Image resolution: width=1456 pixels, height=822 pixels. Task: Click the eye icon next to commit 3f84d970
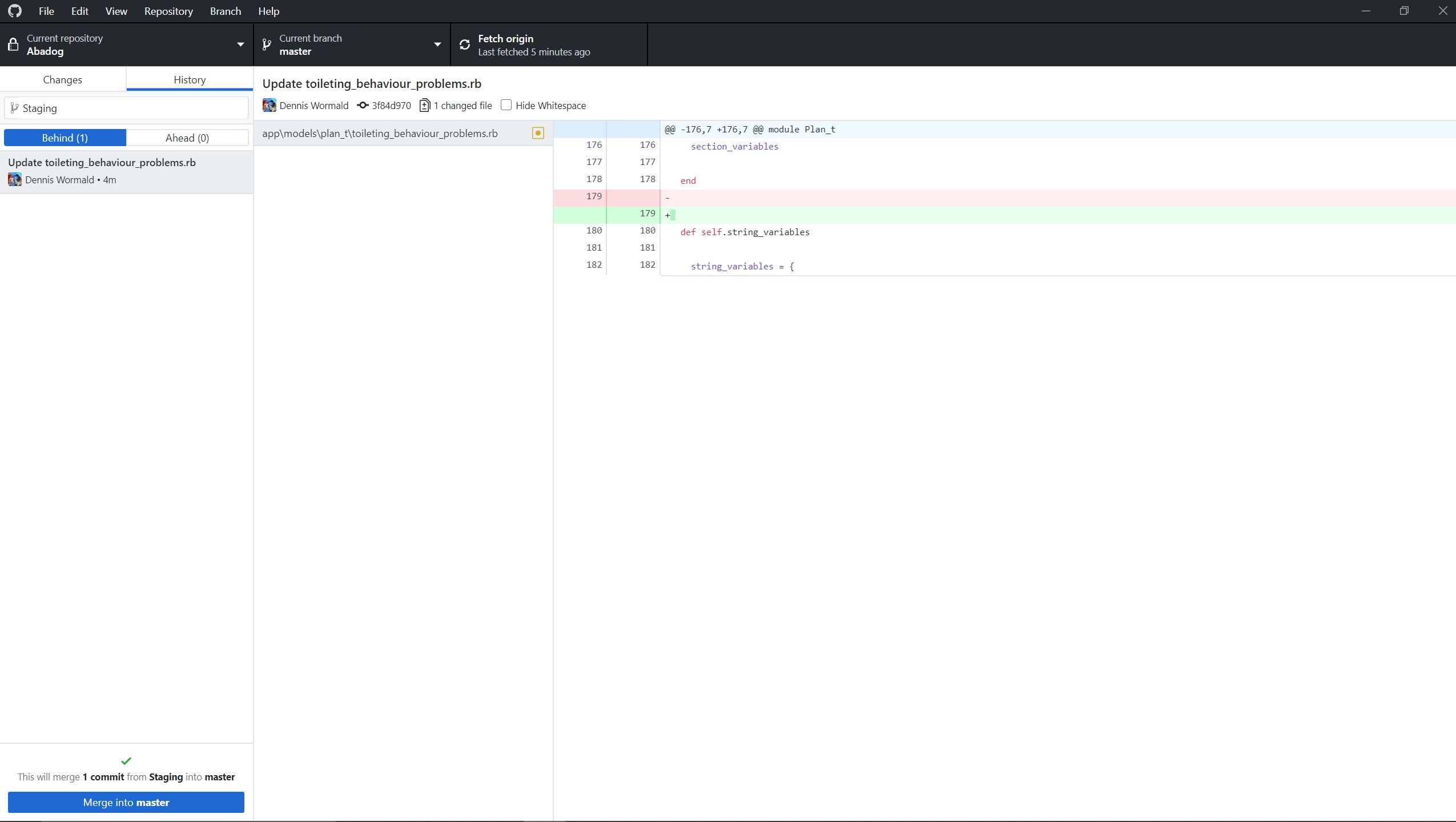click(x=363, y=106)
